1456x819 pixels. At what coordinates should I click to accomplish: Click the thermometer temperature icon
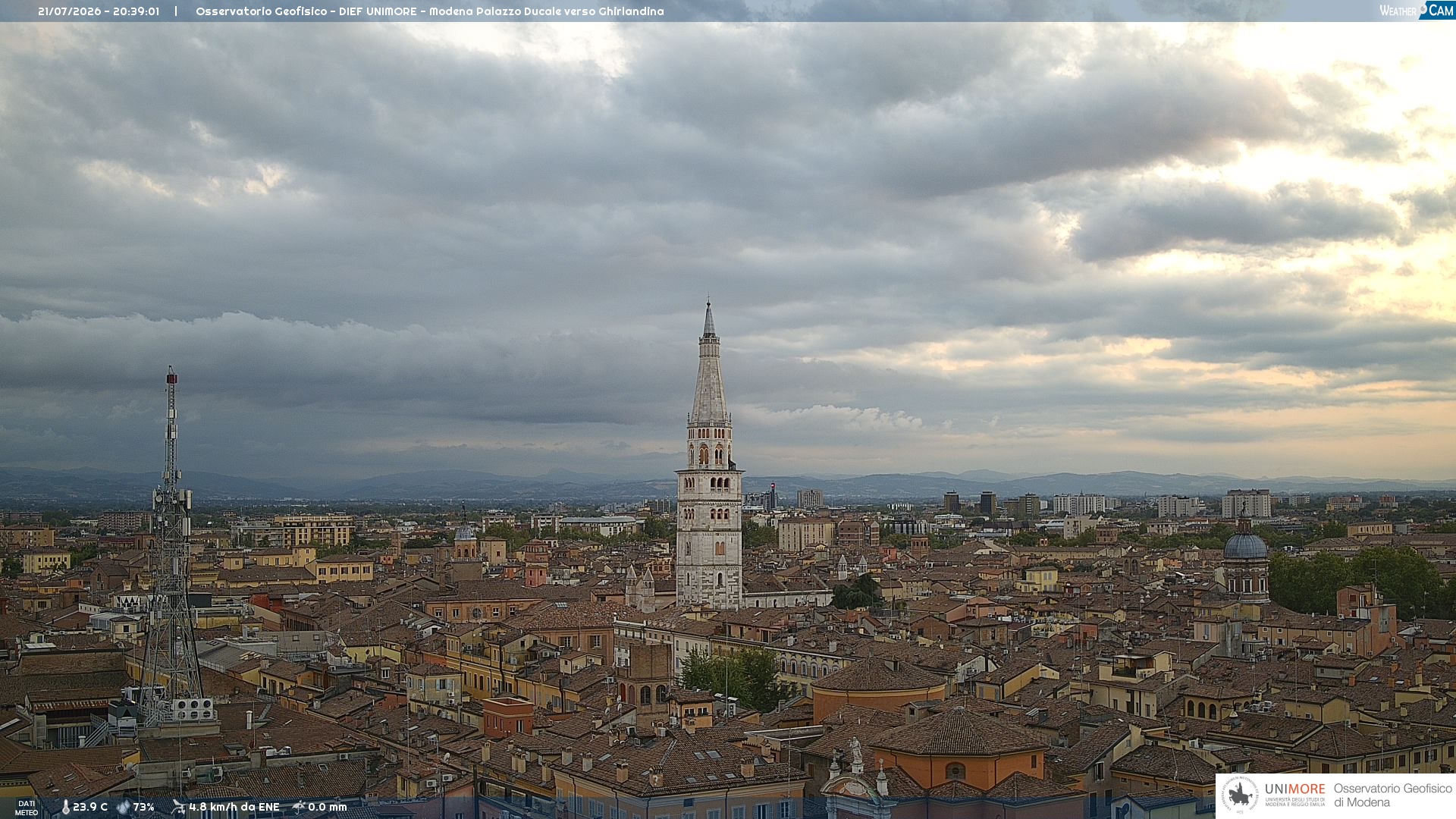point(65,807)
